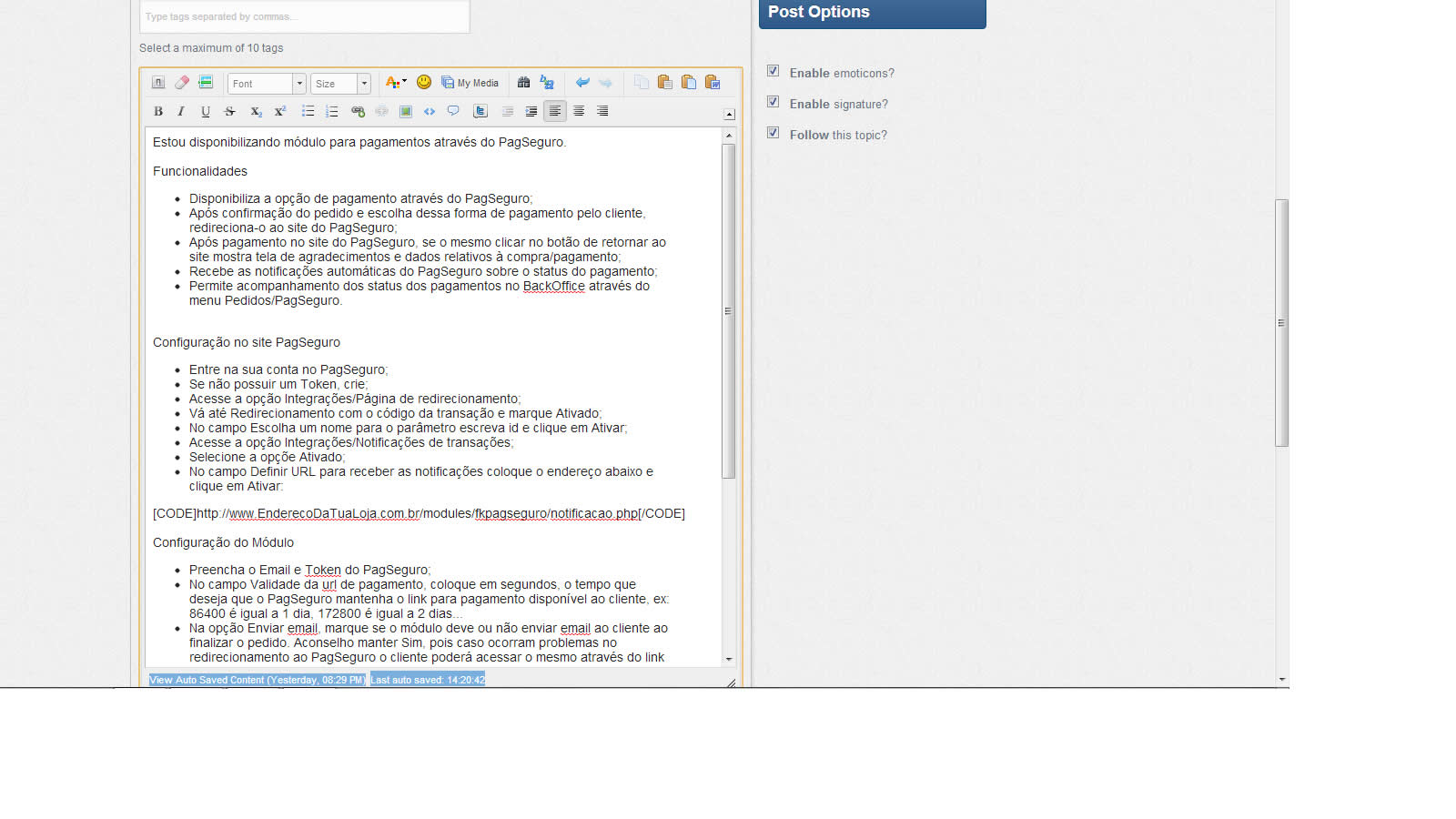
Task: Align text left
Action: coord(555,111)
